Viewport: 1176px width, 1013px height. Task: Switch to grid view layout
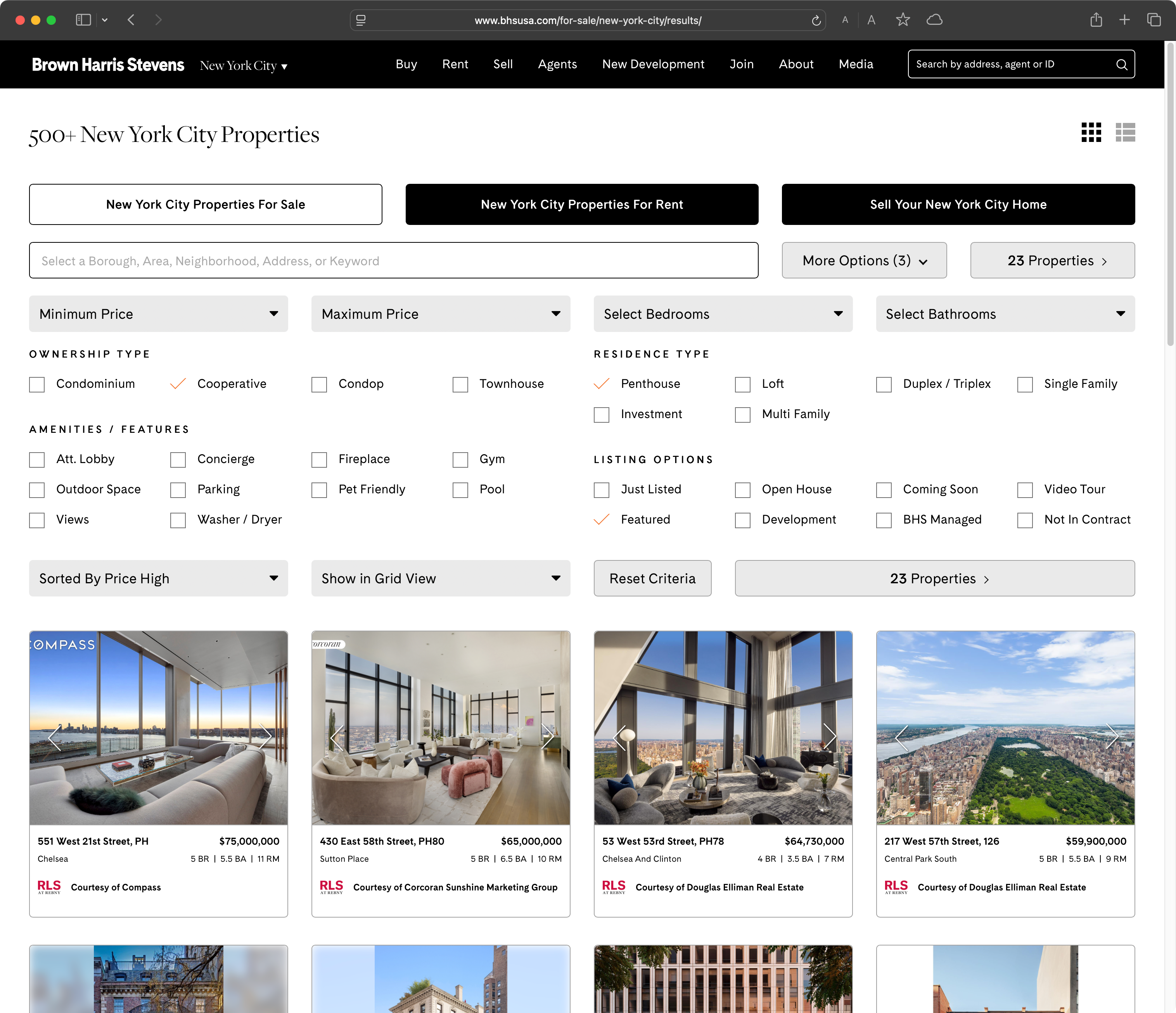(1091, 133)
